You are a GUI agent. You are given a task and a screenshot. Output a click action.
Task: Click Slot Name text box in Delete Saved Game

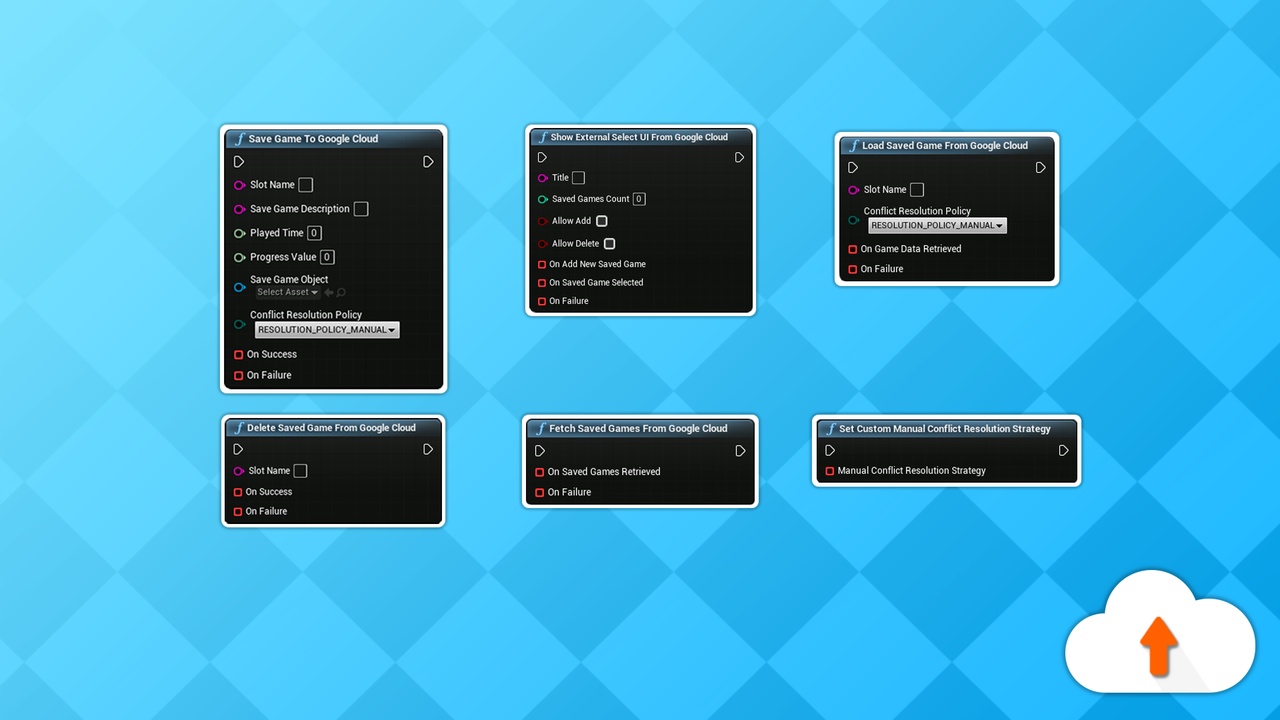pos(300,471)
